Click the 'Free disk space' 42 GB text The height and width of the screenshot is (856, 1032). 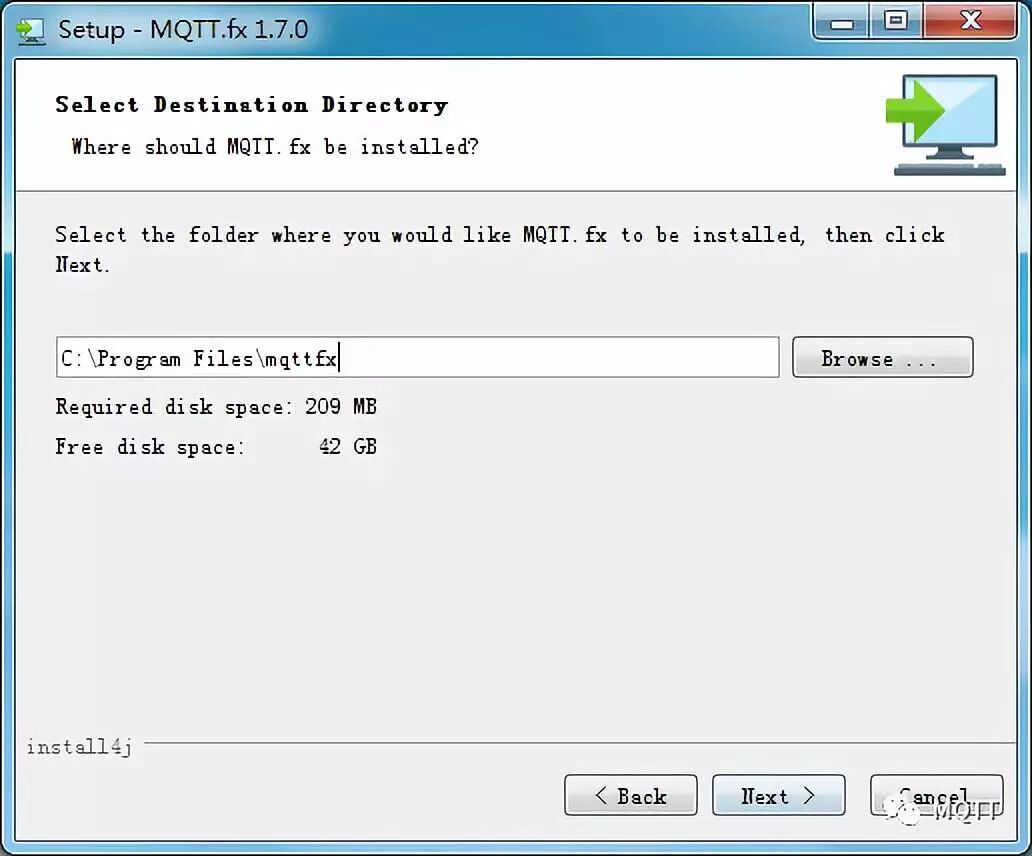pyautogui.click(x=217, y=447)
